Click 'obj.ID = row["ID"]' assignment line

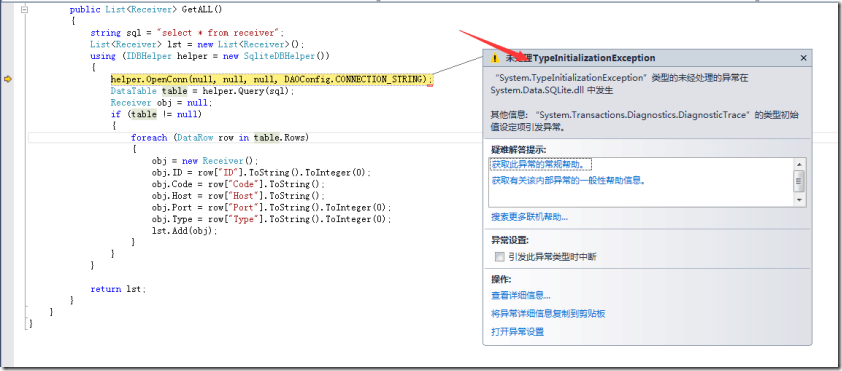(x=261, y=173)
